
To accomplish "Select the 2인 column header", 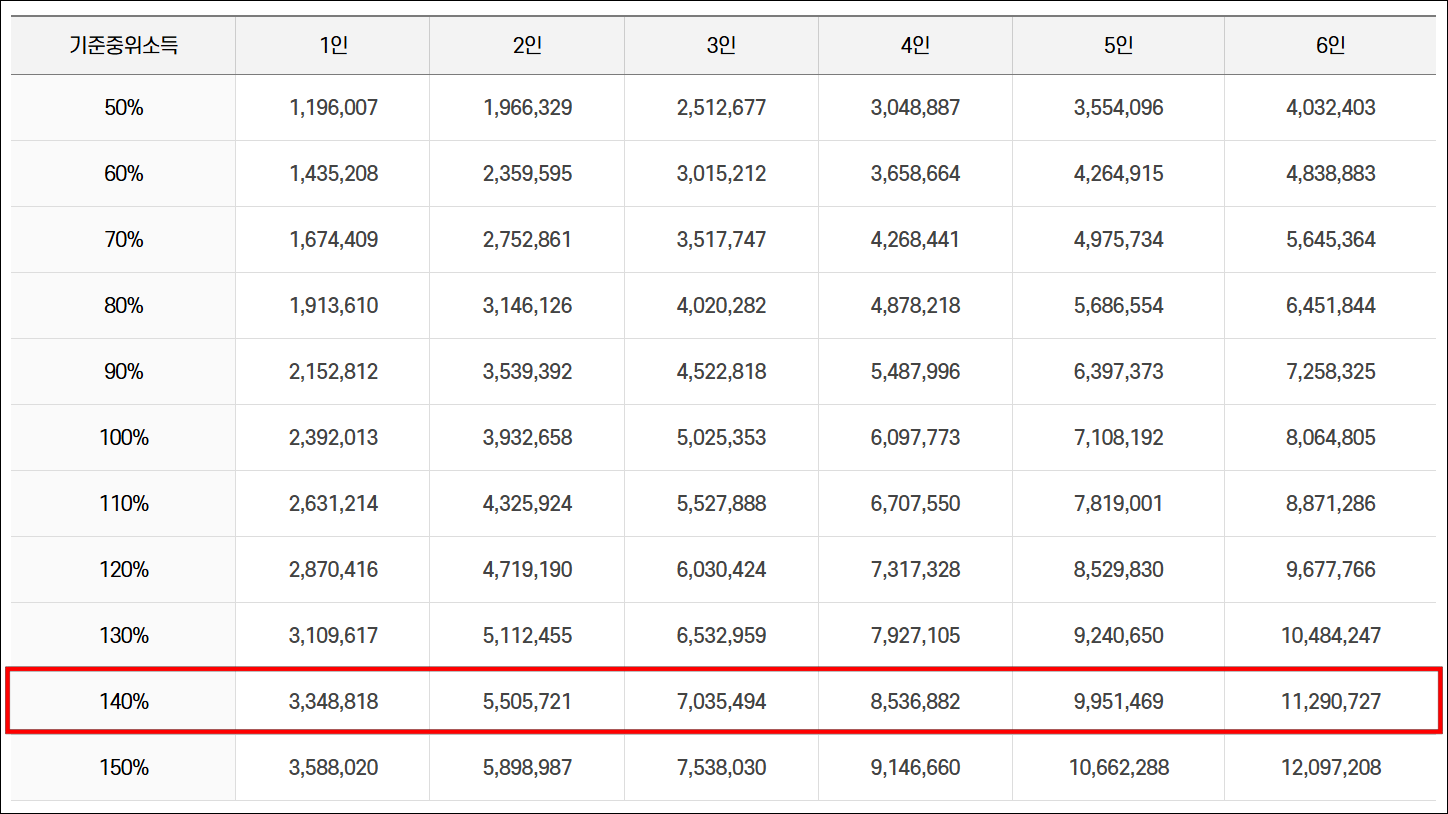I will click(527, 46).
